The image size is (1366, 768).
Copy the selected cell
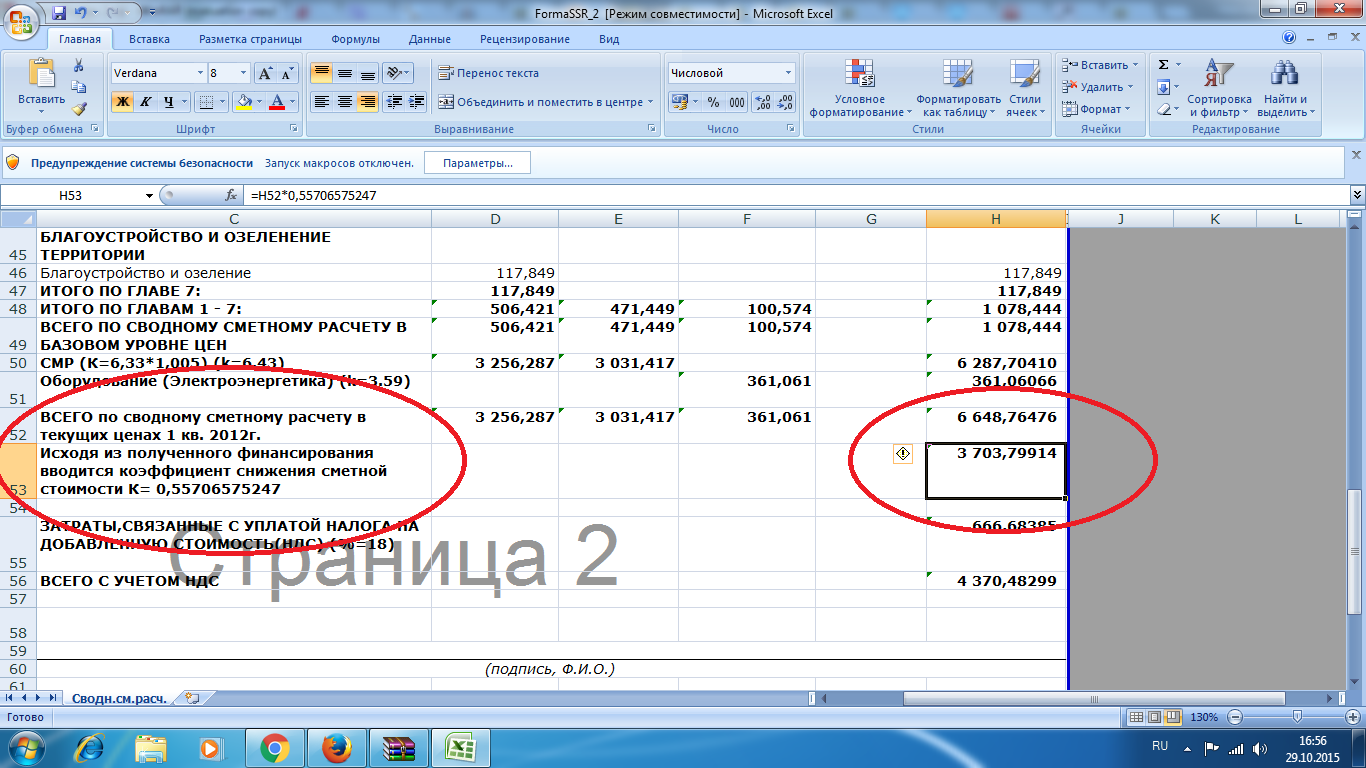click(79, 88)
